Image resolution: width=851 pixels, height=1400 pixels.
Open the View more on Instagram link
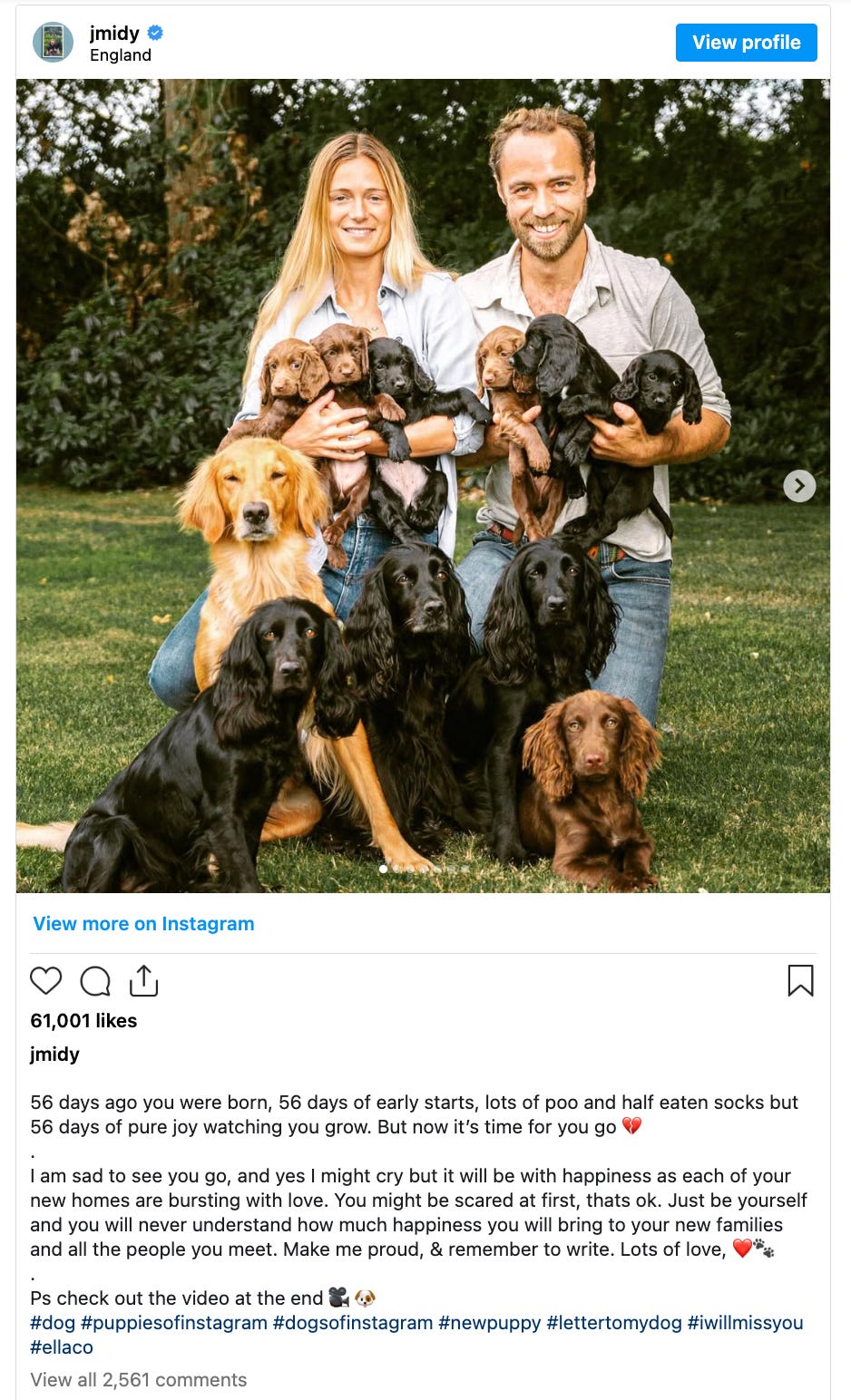pyautogui.click(x=143, y=923)
